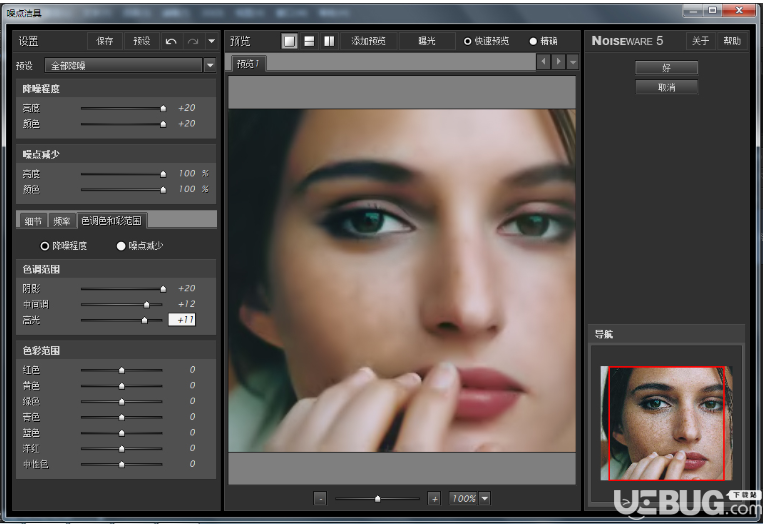Select single preview layout icon

tap(290, 41)
